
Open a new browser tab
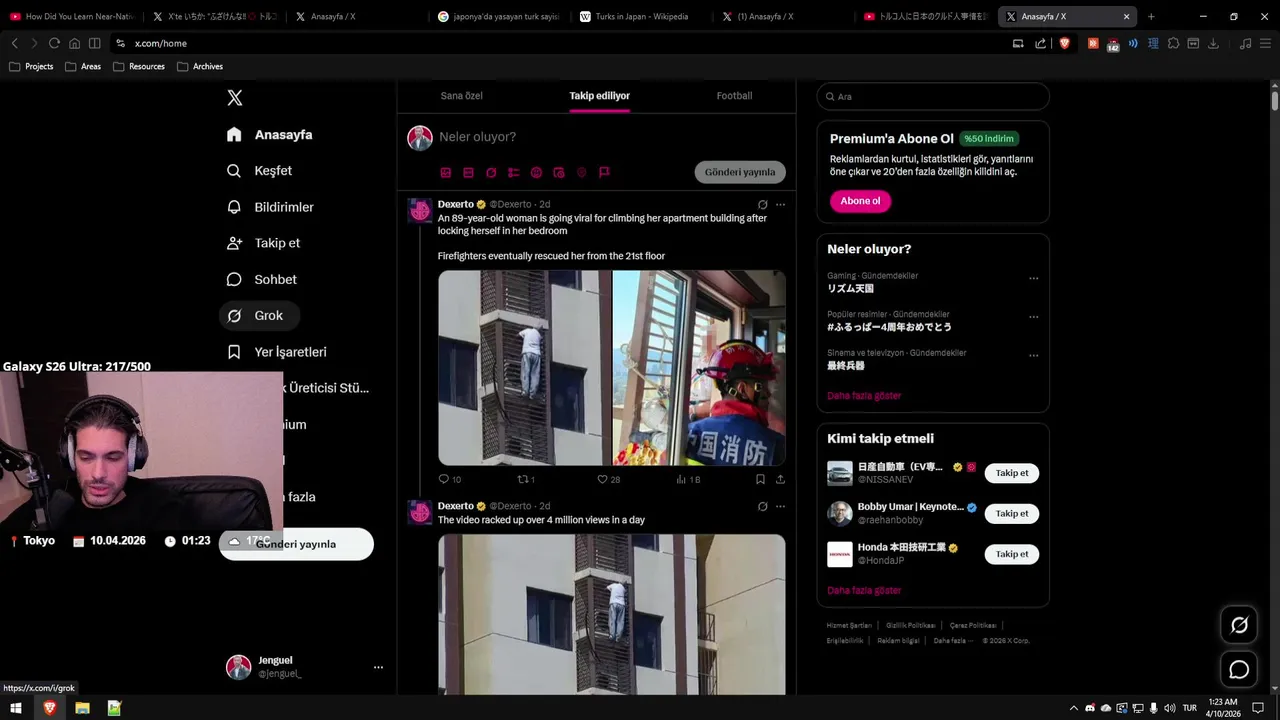(x=1151, y=17)
